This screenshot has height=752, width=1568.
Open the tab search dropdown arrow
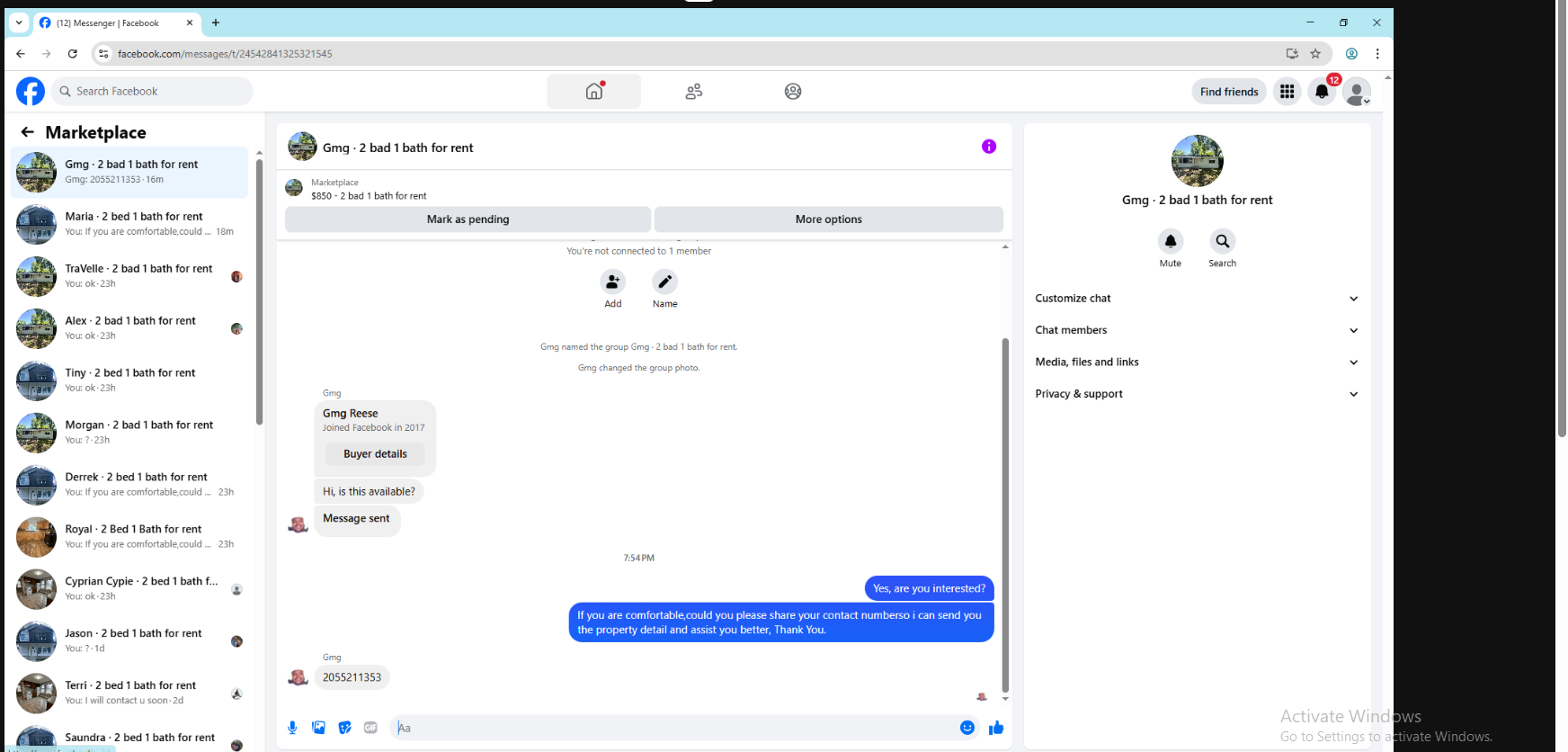coord(19,22)
